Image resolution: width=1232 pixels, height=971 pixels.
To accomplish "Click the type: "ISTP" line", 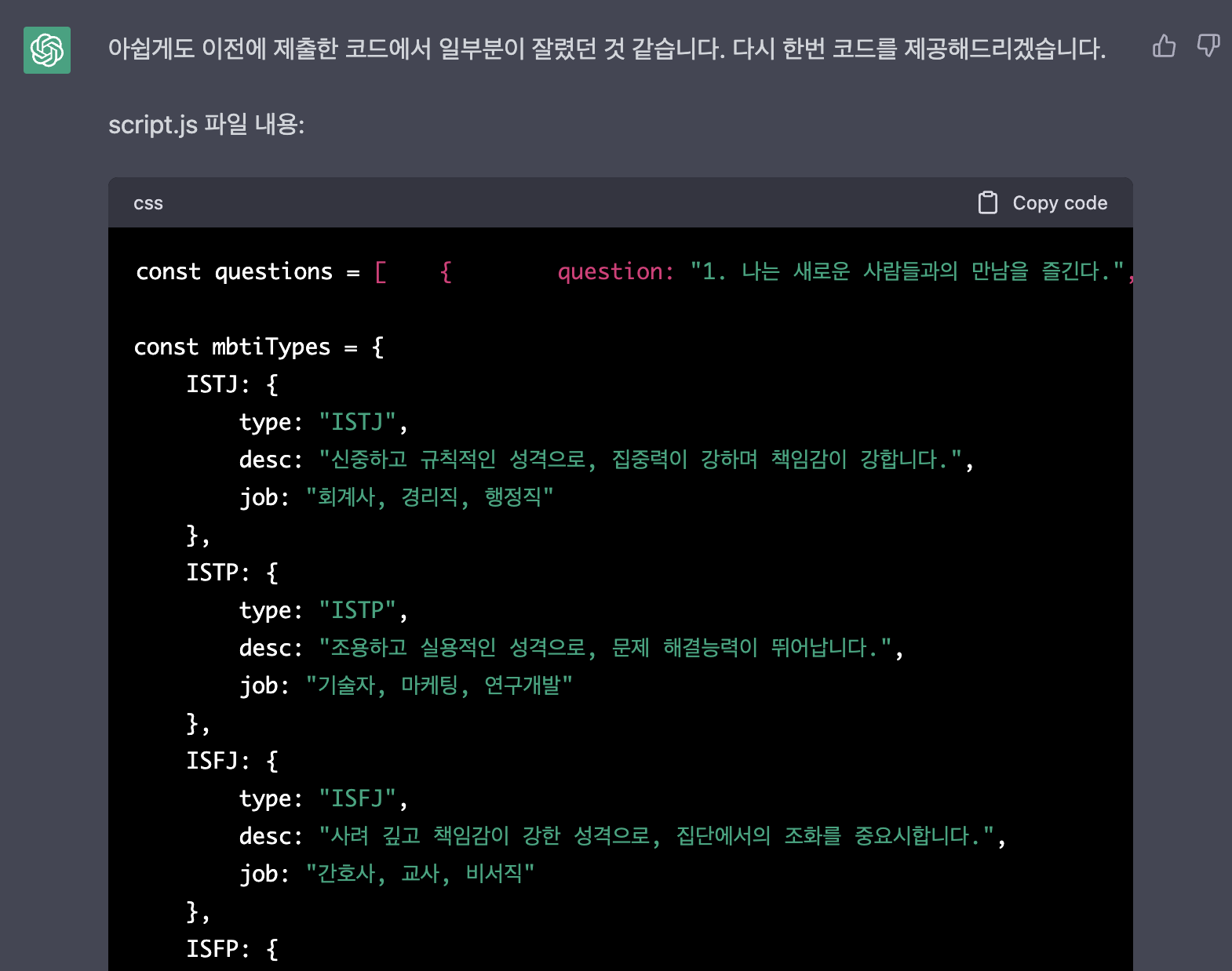I will point(323,610).
